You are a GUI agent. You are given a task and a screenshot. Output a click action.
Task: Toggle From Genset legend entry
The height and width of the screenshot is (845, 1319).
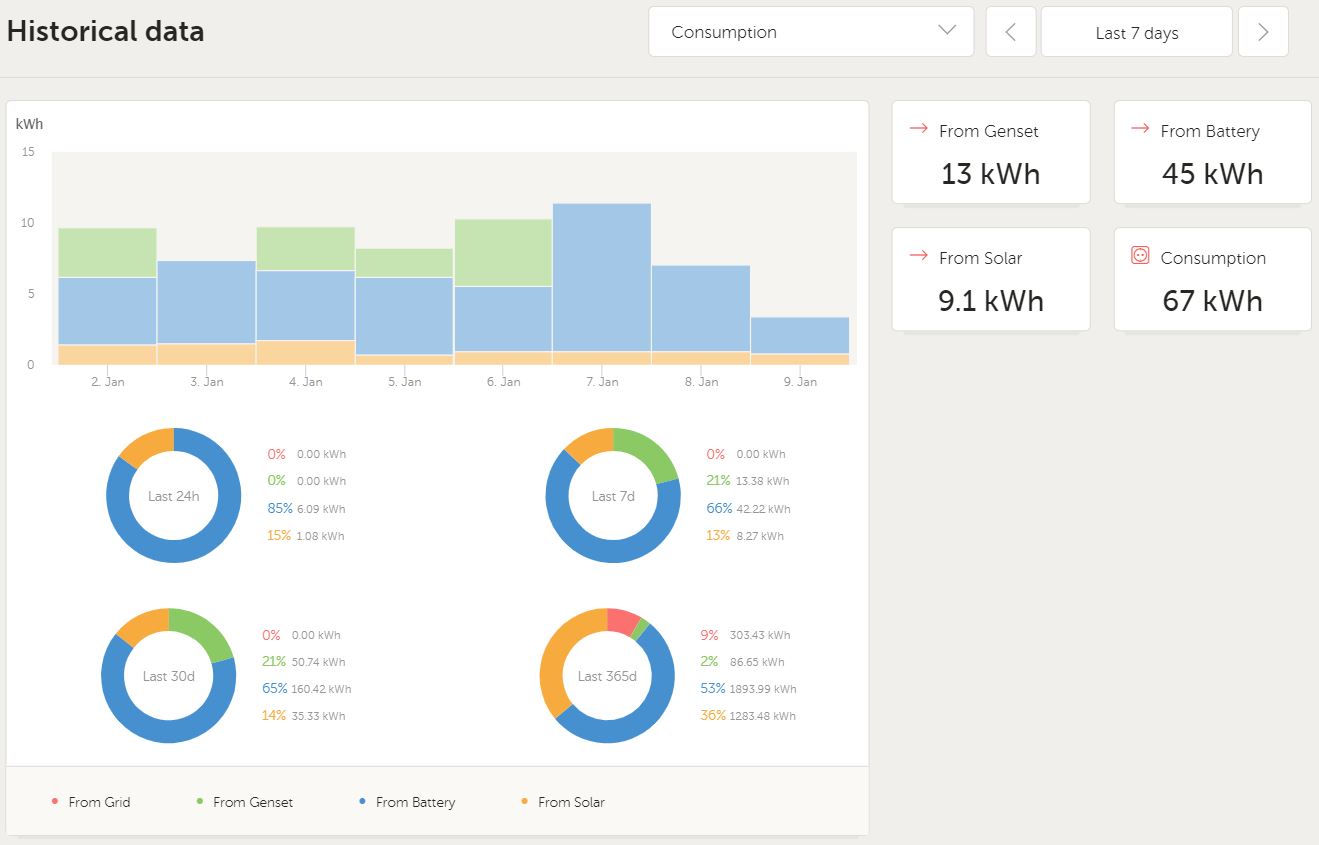[244, 802]
